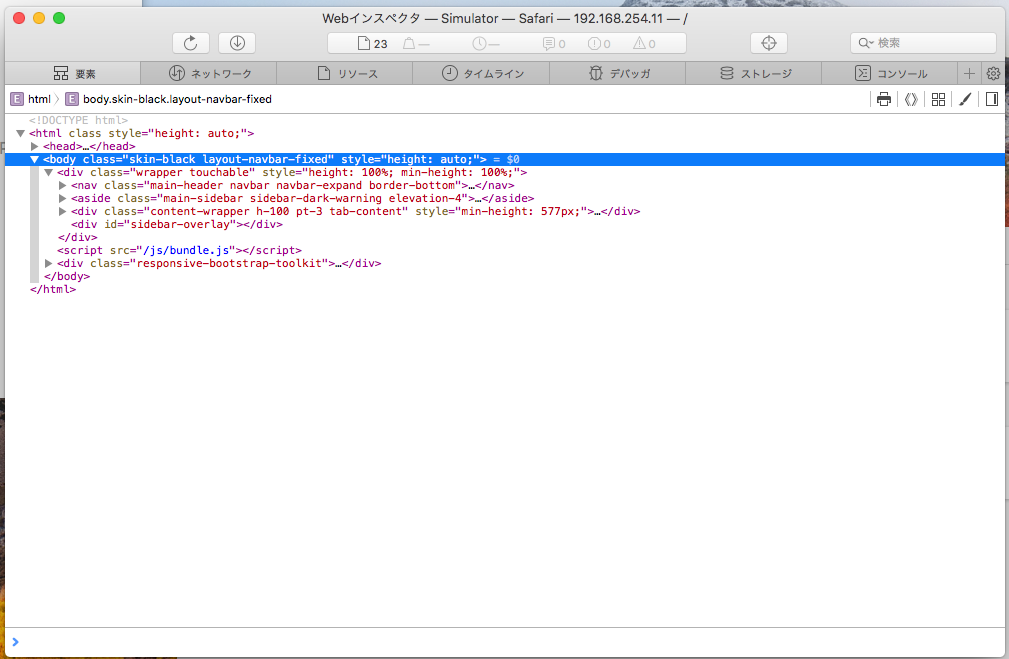
Task: Expand the aside main-sidebar node
Action: pos(62,198)
